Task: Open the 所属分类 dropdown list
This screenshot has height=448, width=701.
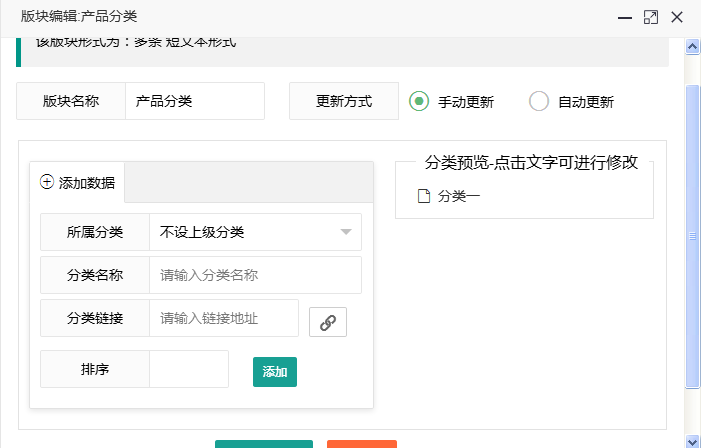Action: point(255,232)
